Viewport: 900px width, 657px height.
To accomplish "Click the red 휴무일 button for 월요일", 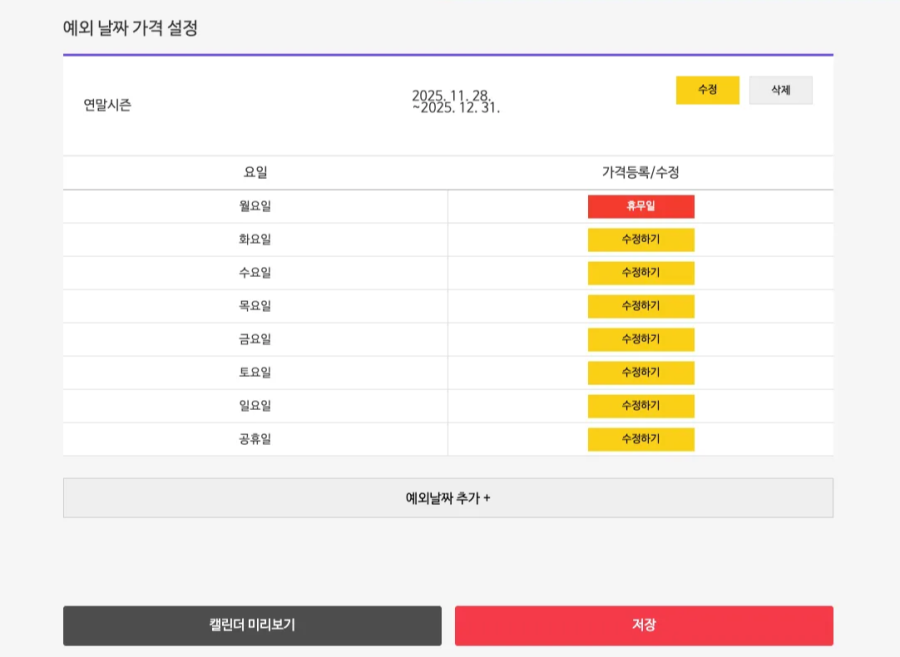I will [640, 206].
